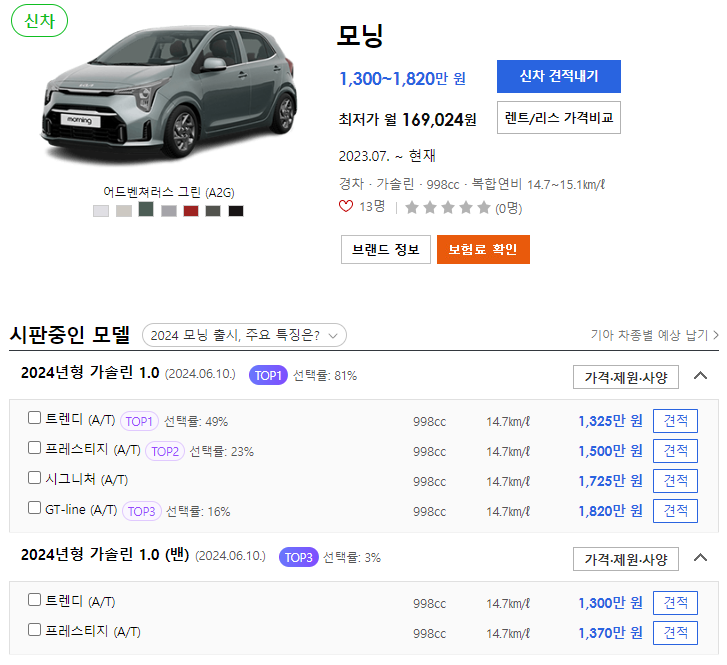Click the 모닝 car image

[169, 93]
